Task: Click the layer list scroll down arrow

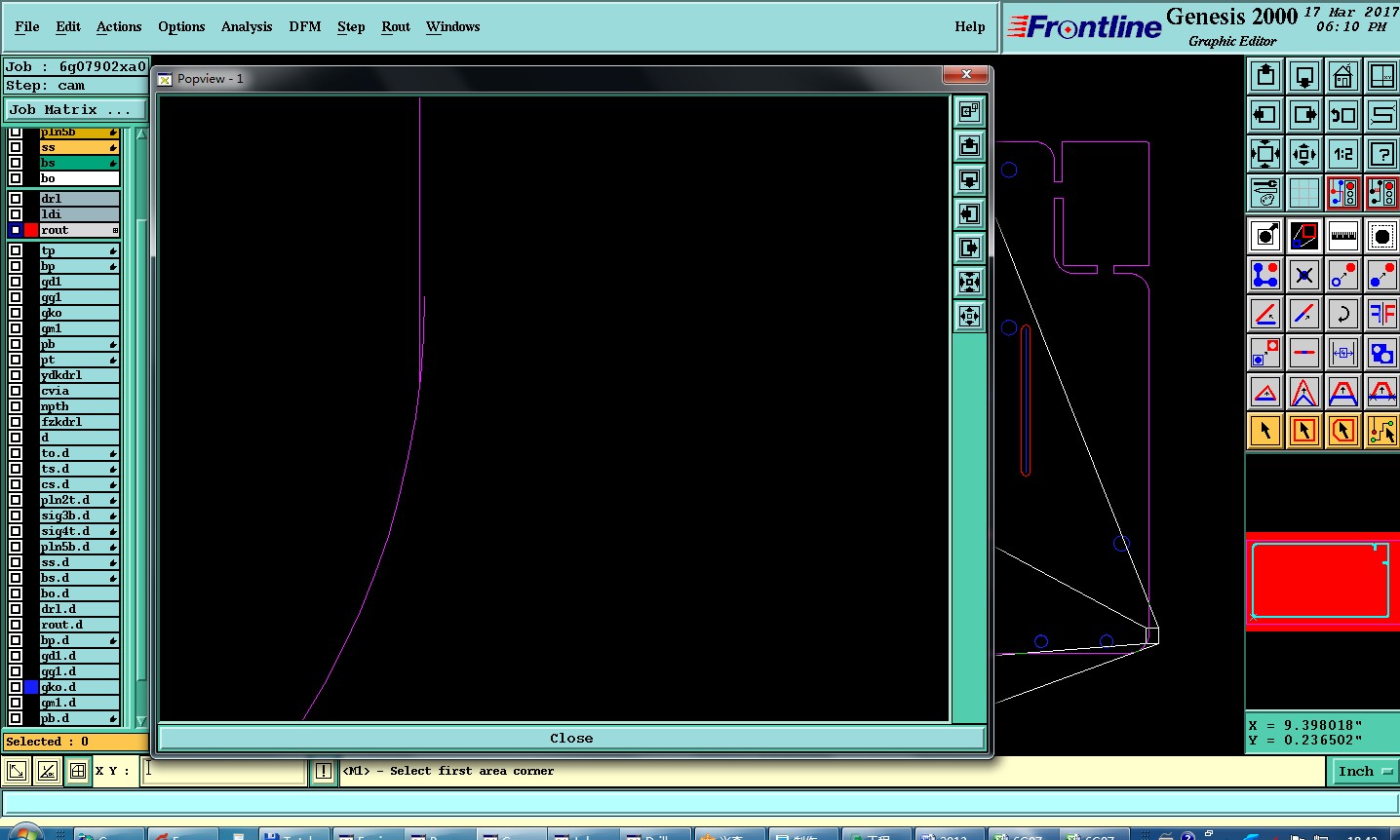Action: point(141,721)
